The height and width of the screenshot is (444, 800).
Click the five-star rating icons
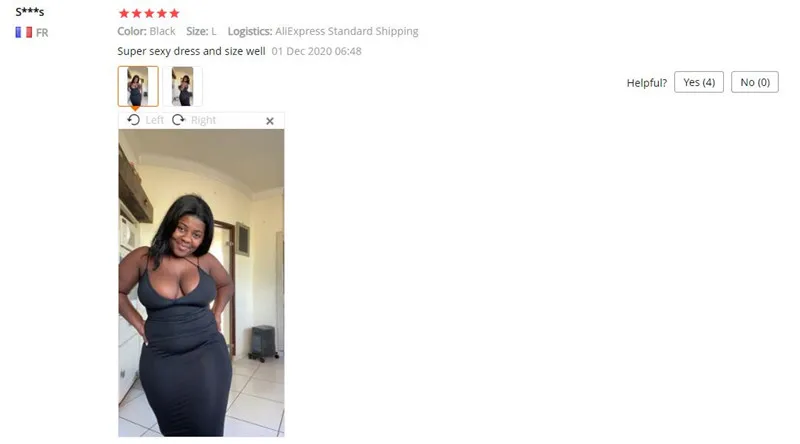point(149,13)
